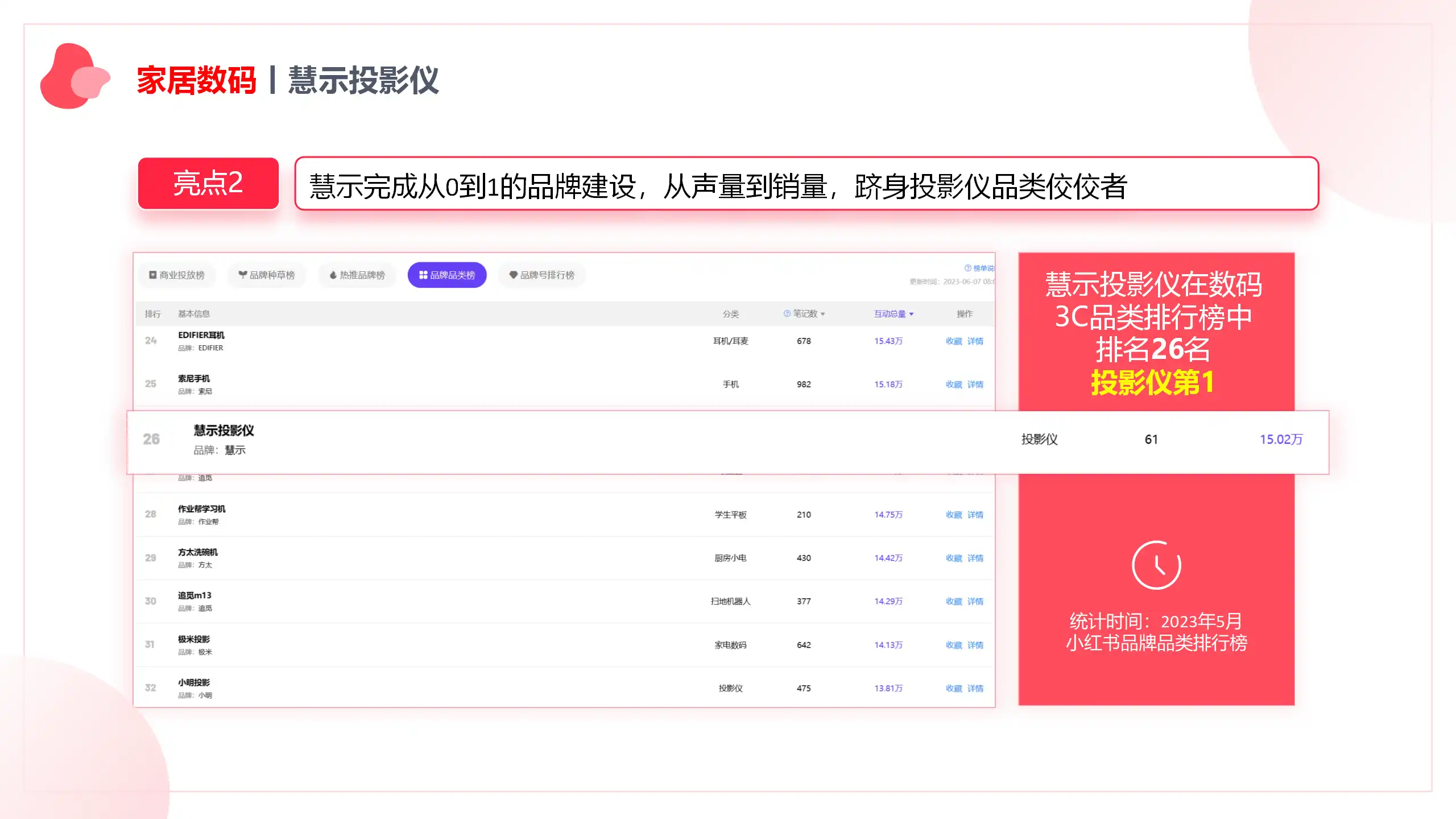1456x819 pixels.
Task: Switch to the 热推品牌榜 tab
Action: point(357,275)
